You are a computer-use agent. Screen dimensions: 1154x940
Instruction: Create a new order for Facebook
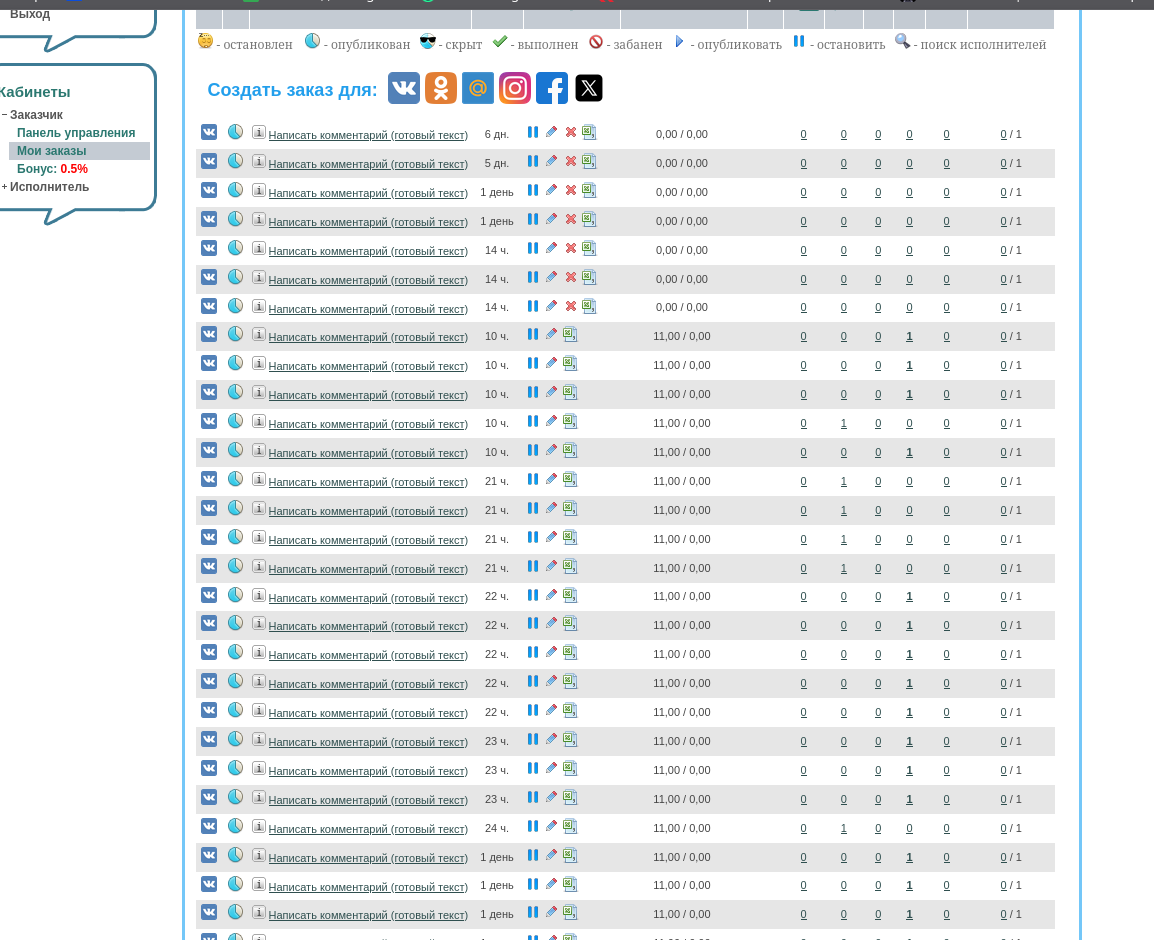tap(552, 88)
